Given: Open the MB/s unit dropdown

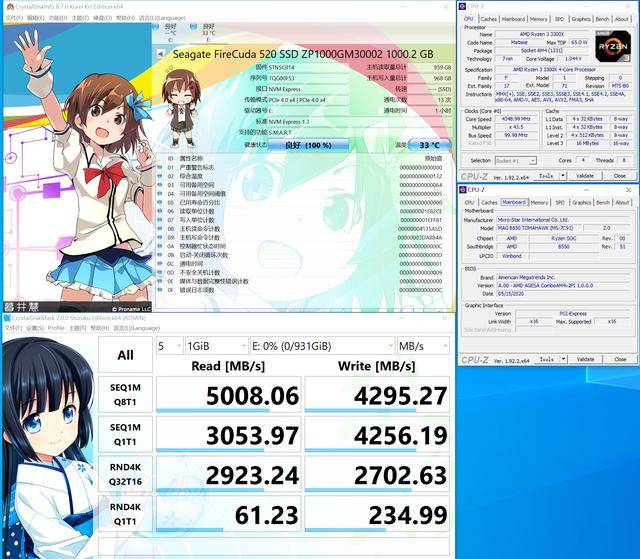Looking at the screenshot, I should (423, 346).
